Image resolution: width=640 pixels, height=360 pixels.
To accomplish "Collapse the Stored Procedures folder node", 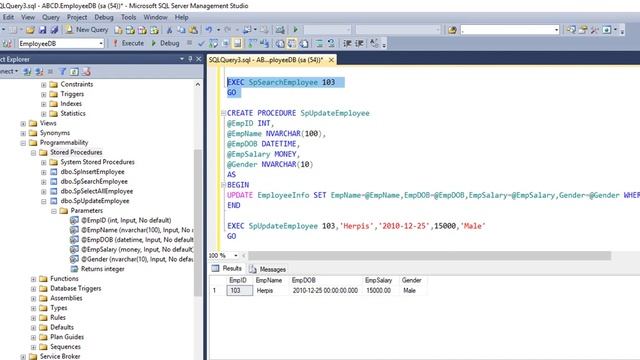I will (x=33, y=153).
